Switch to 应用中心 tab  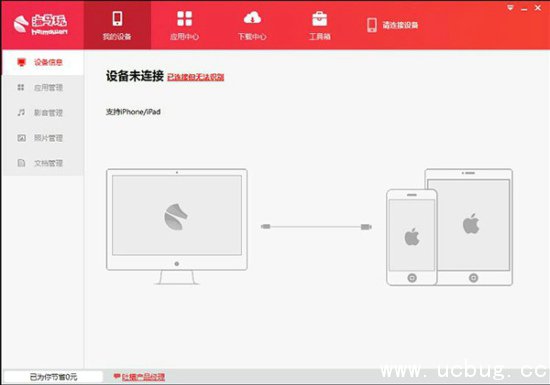tap(185, 25)
